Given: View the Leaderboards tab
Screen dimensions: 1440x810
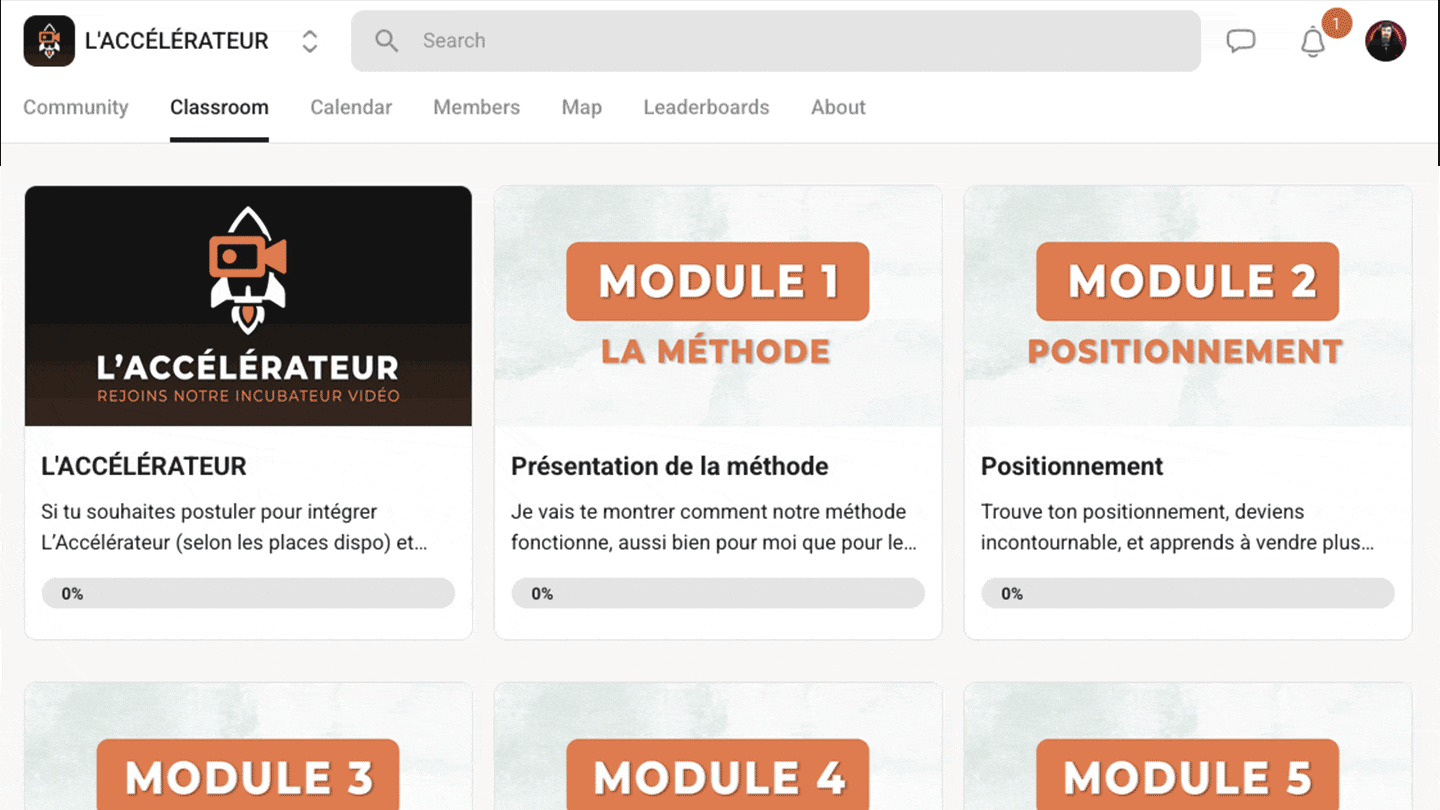Looking at the screenshot, I should pos(706,107).
